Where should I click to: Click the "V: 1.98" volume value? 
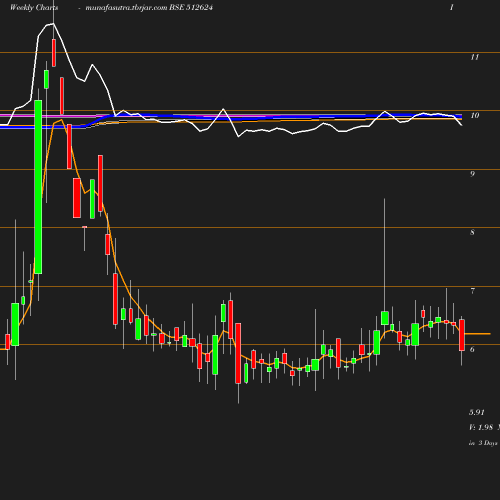point(481,427)
